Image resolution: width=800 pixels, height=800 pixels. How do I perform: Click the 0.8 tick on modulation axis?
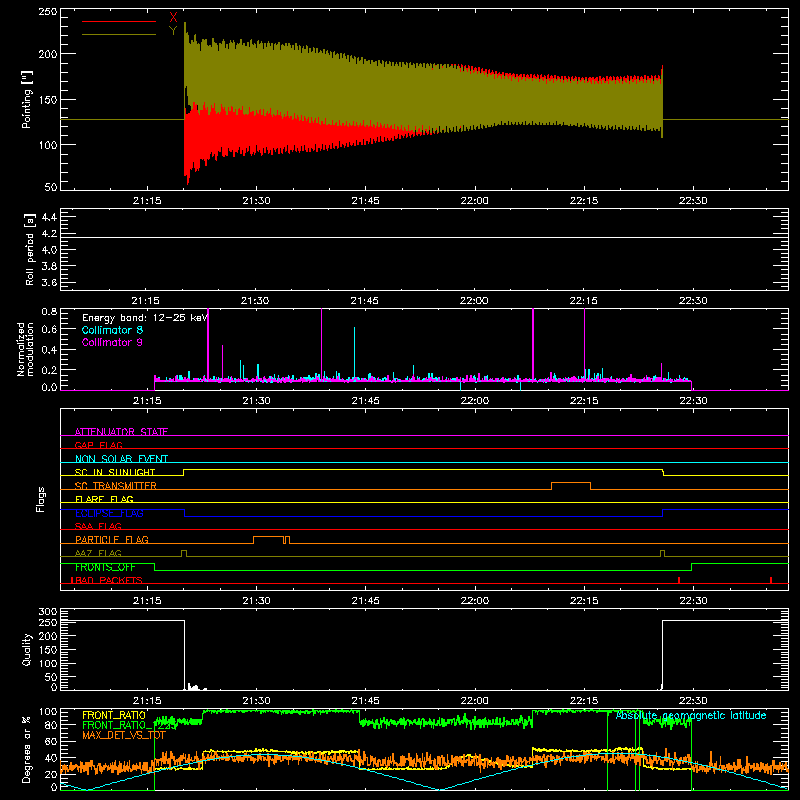(x=49, y=311)
